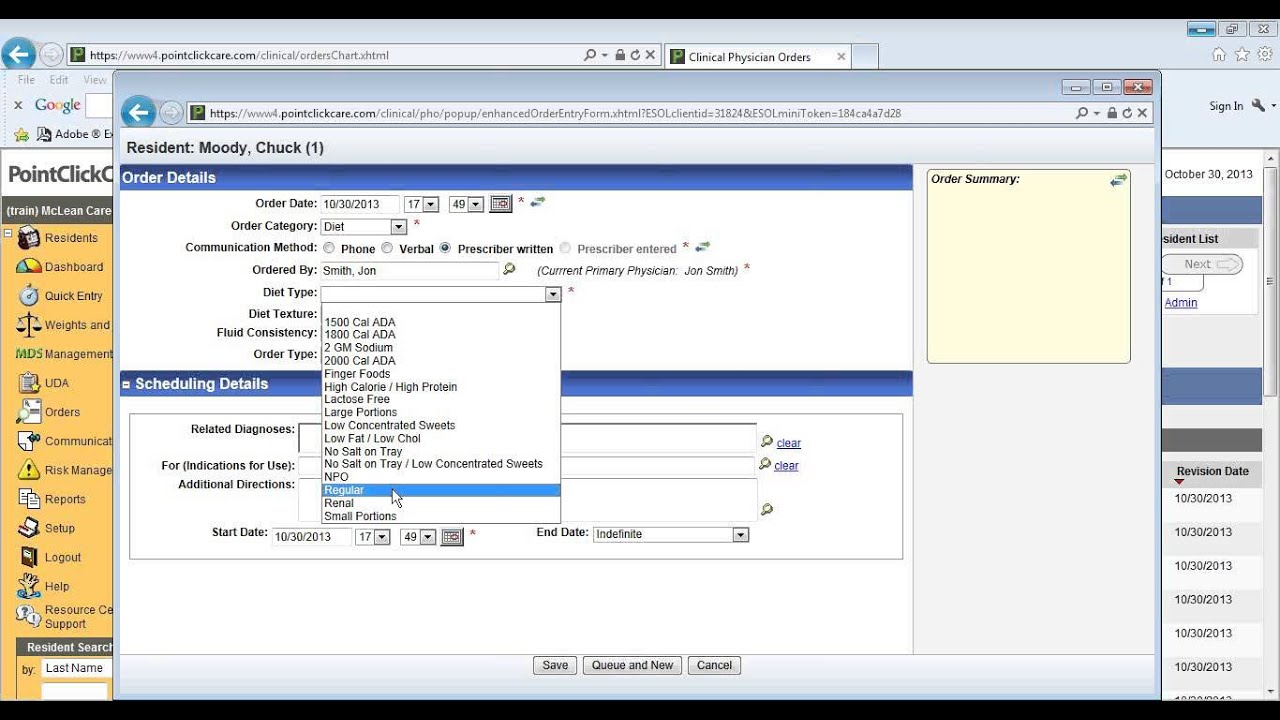The width and height of the screenshot is (1280, 720).
Task: Sort by Revision Date column header
Action: [1212, 471]
